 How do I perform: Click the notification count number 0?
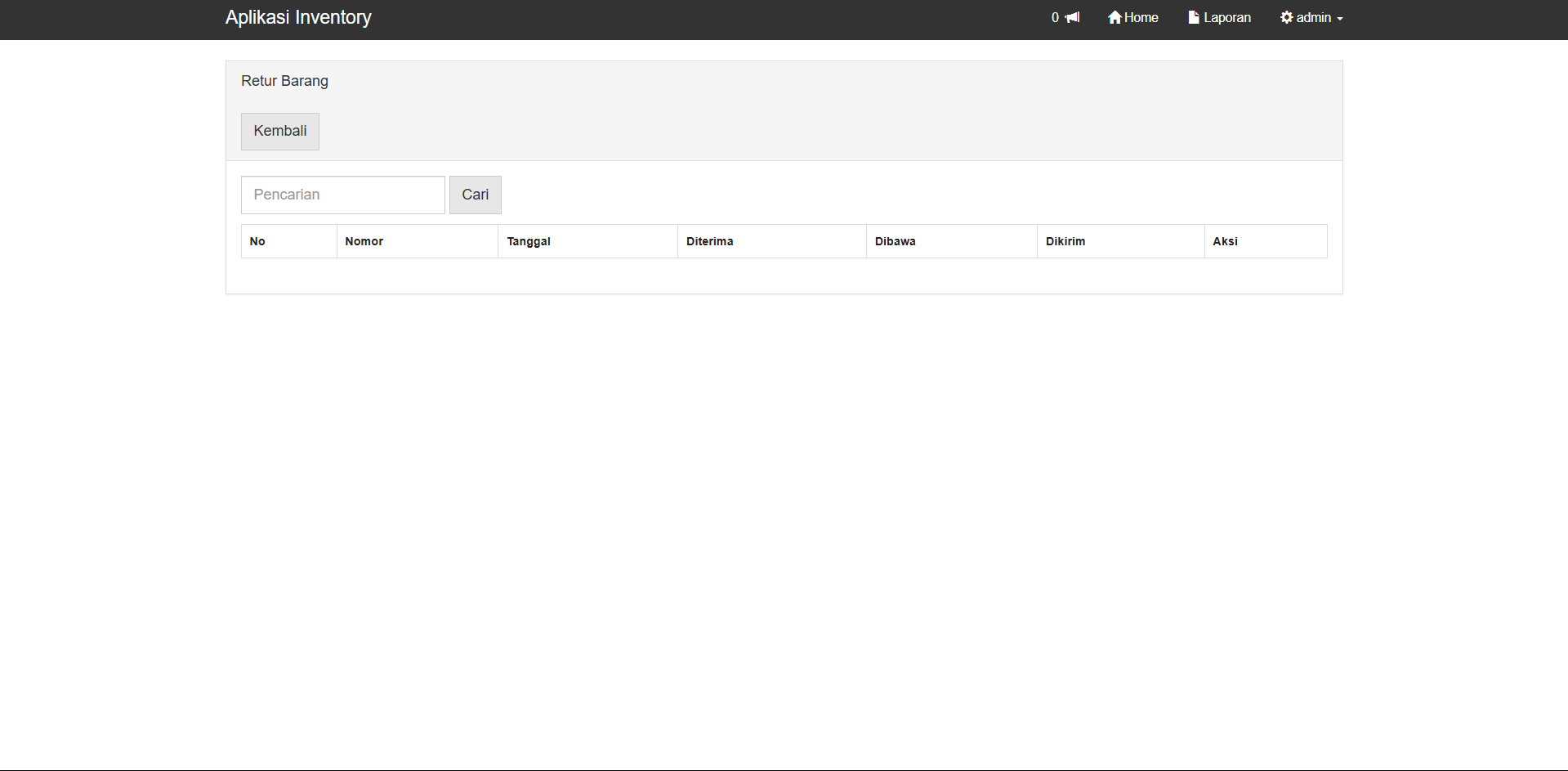click(1055, 17)
